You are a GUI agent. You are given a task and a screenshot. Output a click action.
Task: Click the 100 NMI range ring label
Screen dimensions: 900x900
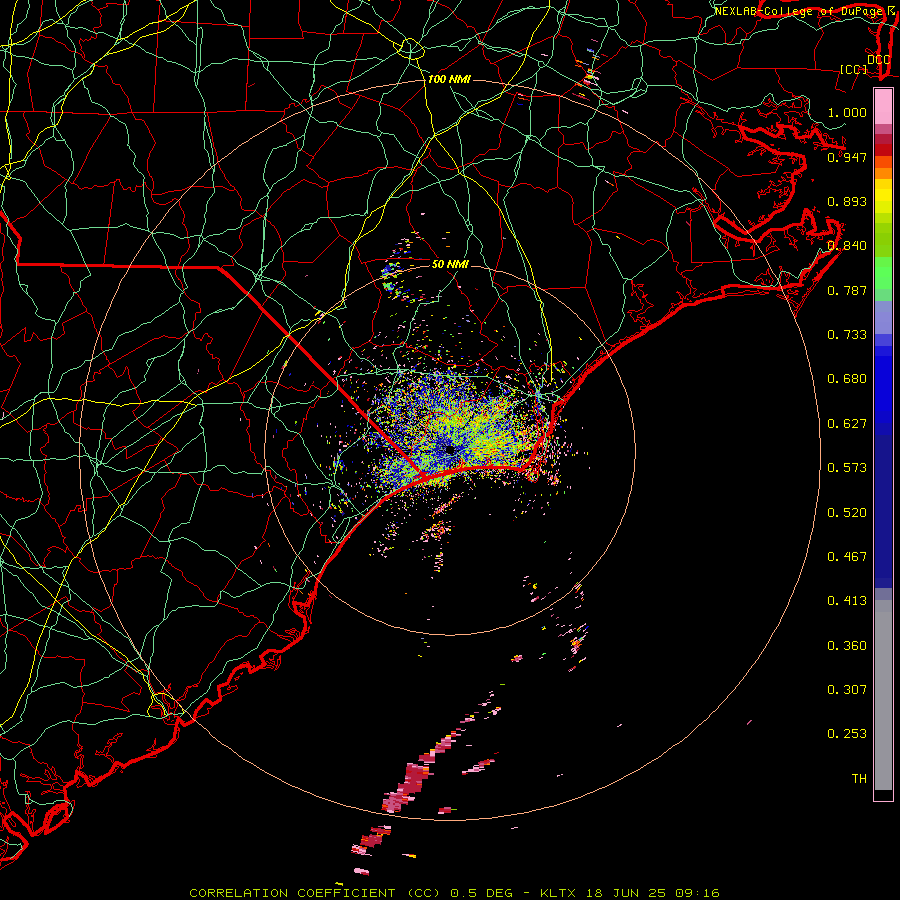[449, 79]
